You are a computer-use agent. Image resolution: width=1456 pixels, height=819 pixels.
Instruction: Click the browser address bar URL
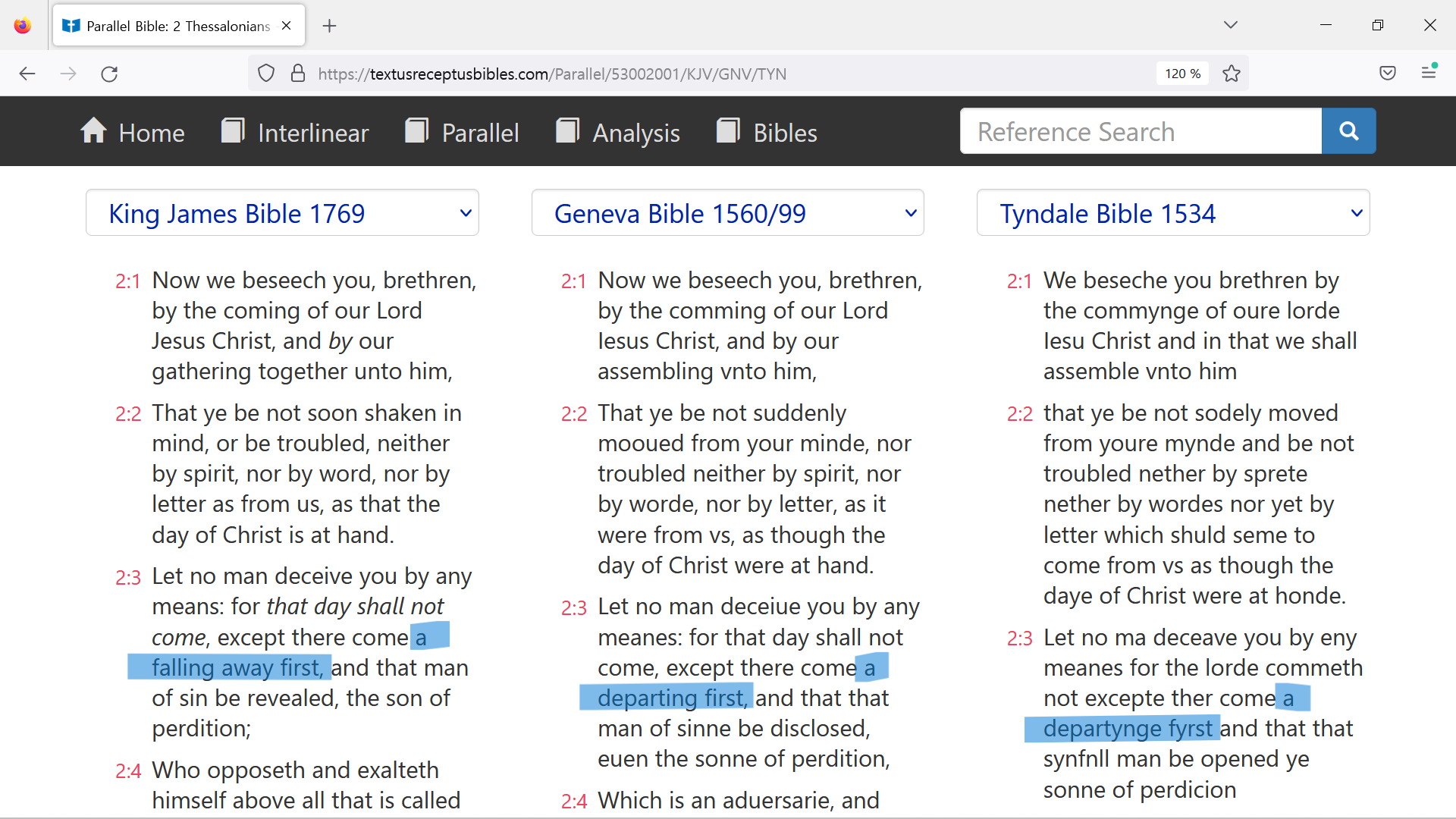552,74
